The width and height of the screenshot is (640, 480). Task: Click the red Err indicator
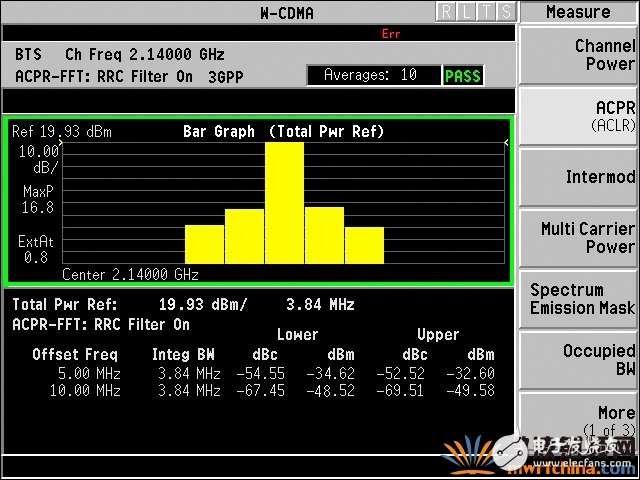pos(391,34)
